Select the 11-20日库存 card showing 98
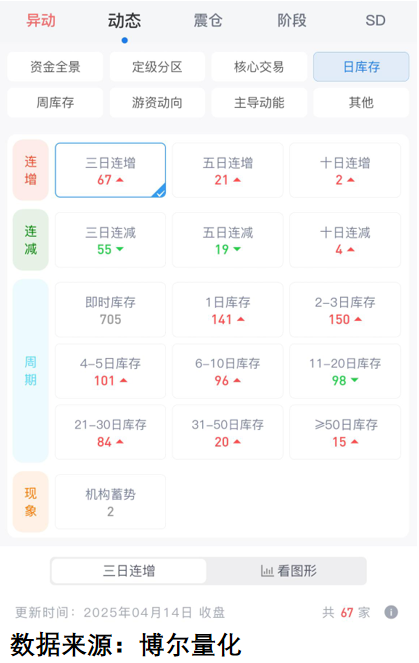The height and width of the screenshot is (663, 419). [x=345, y=371]
